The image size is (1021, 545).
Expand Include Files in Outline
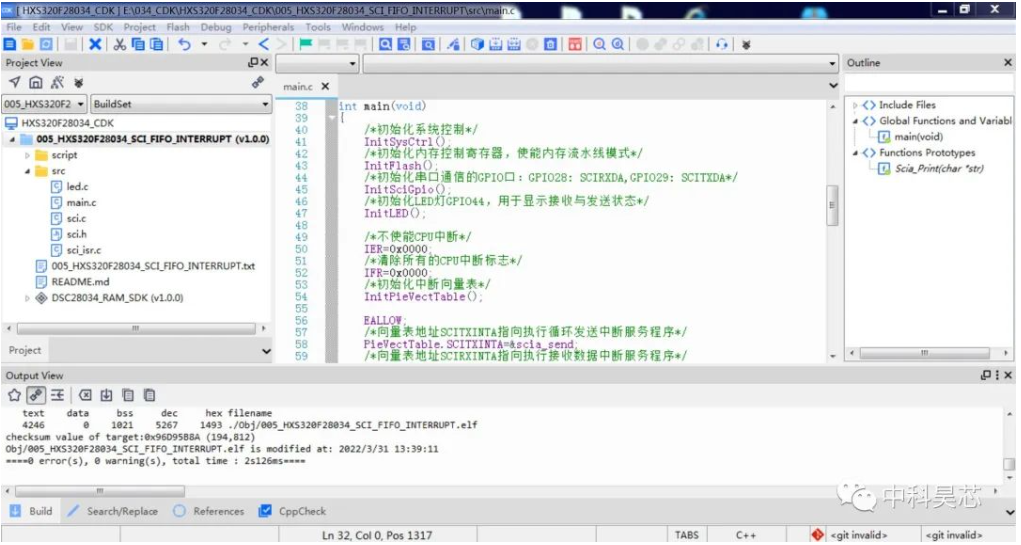pyautogui.click(x=855, y=105)
